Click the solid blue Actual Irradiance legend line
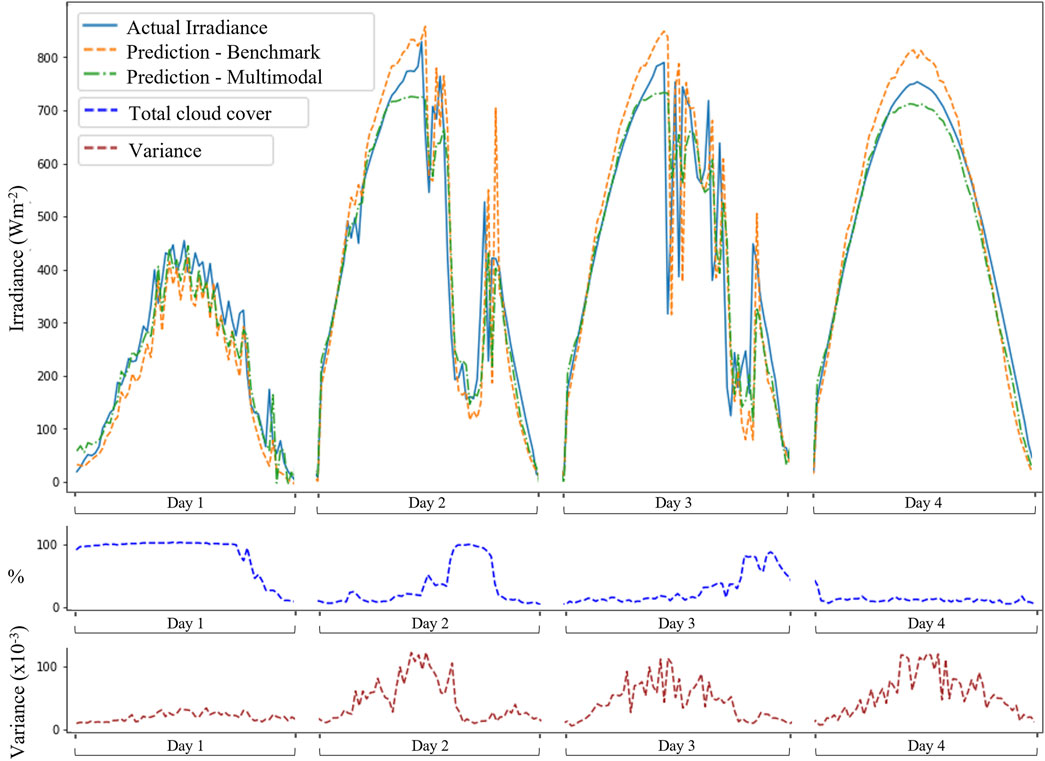 point(100,26)
